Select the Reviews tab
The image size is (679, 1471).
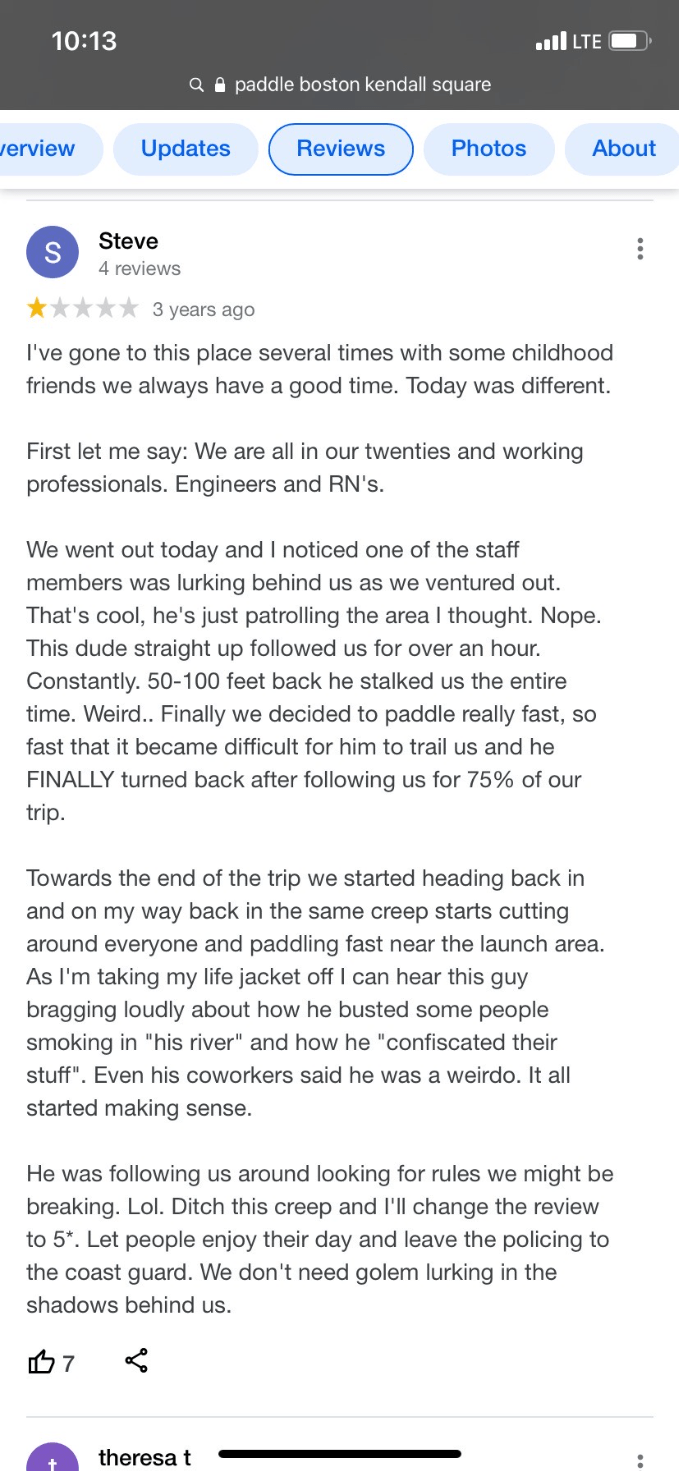coord(341,149)
